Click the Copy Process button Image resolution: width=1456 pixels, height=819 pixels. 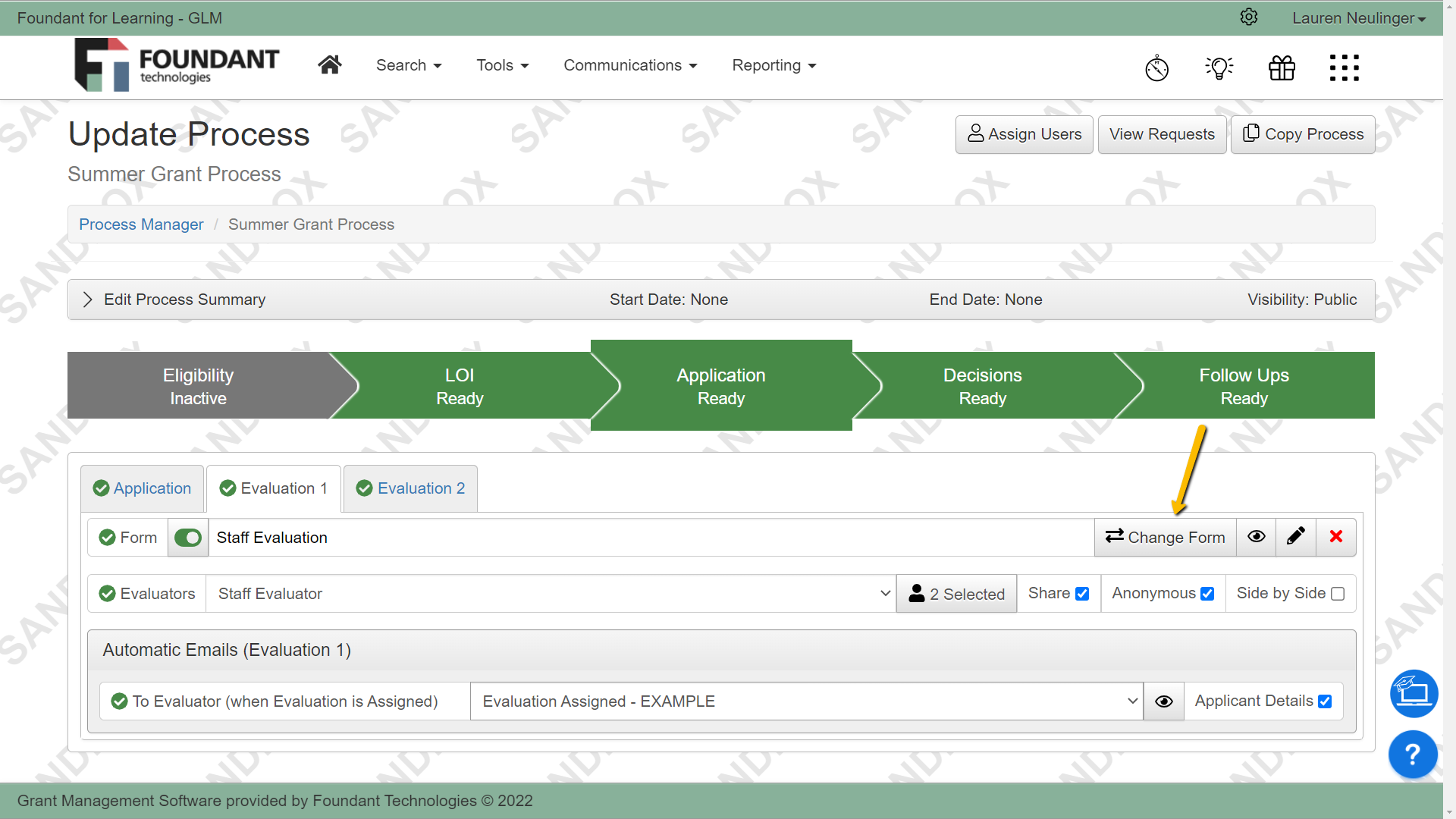(1302, 134)
